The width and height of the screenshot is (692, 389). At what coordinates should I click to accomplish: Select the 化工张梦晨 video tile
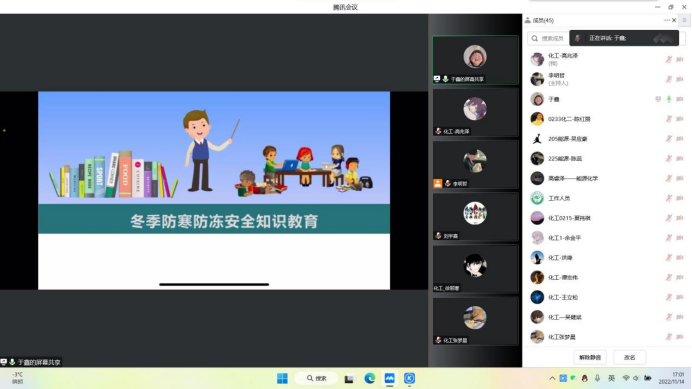click(x=475, y=321)
